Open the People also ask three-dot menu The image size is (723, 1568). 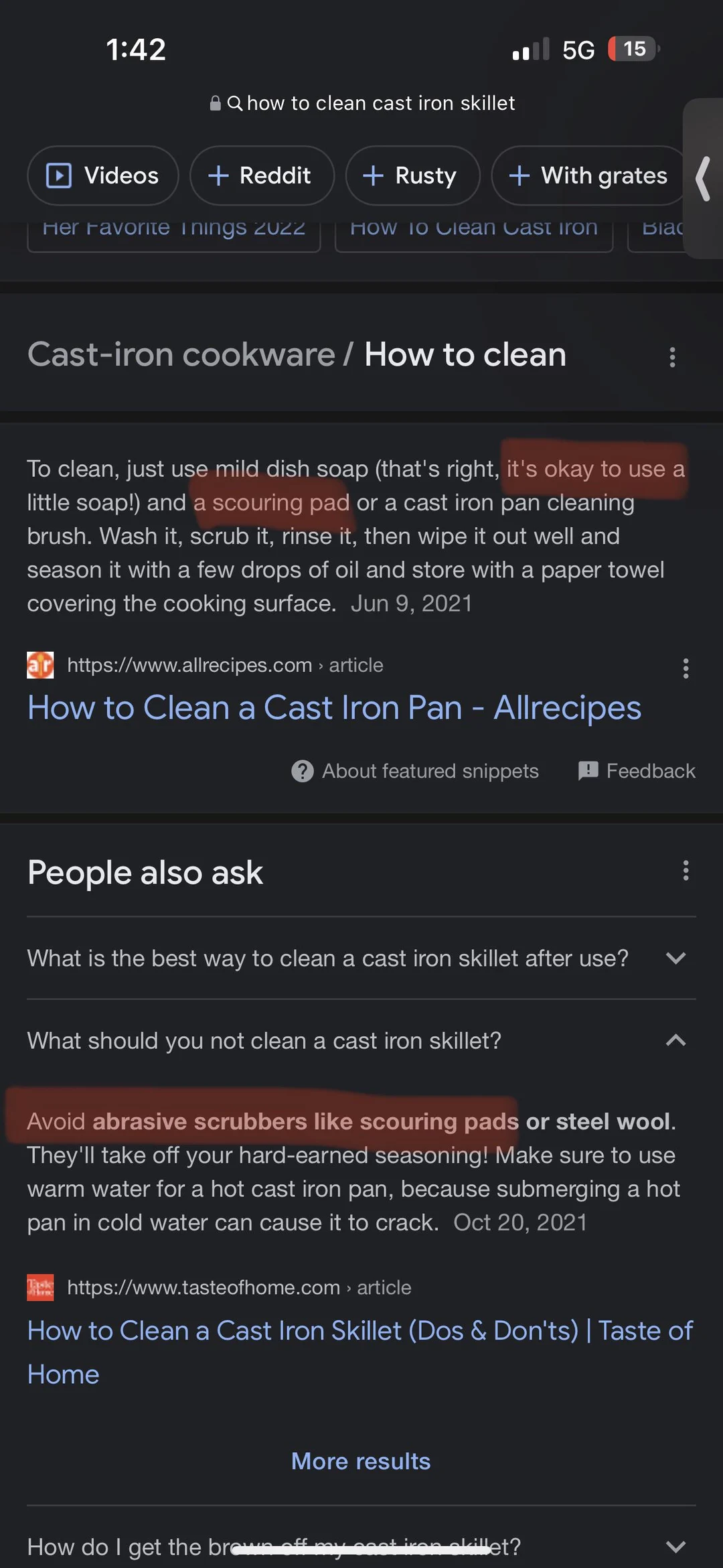(x=685, y=870)
